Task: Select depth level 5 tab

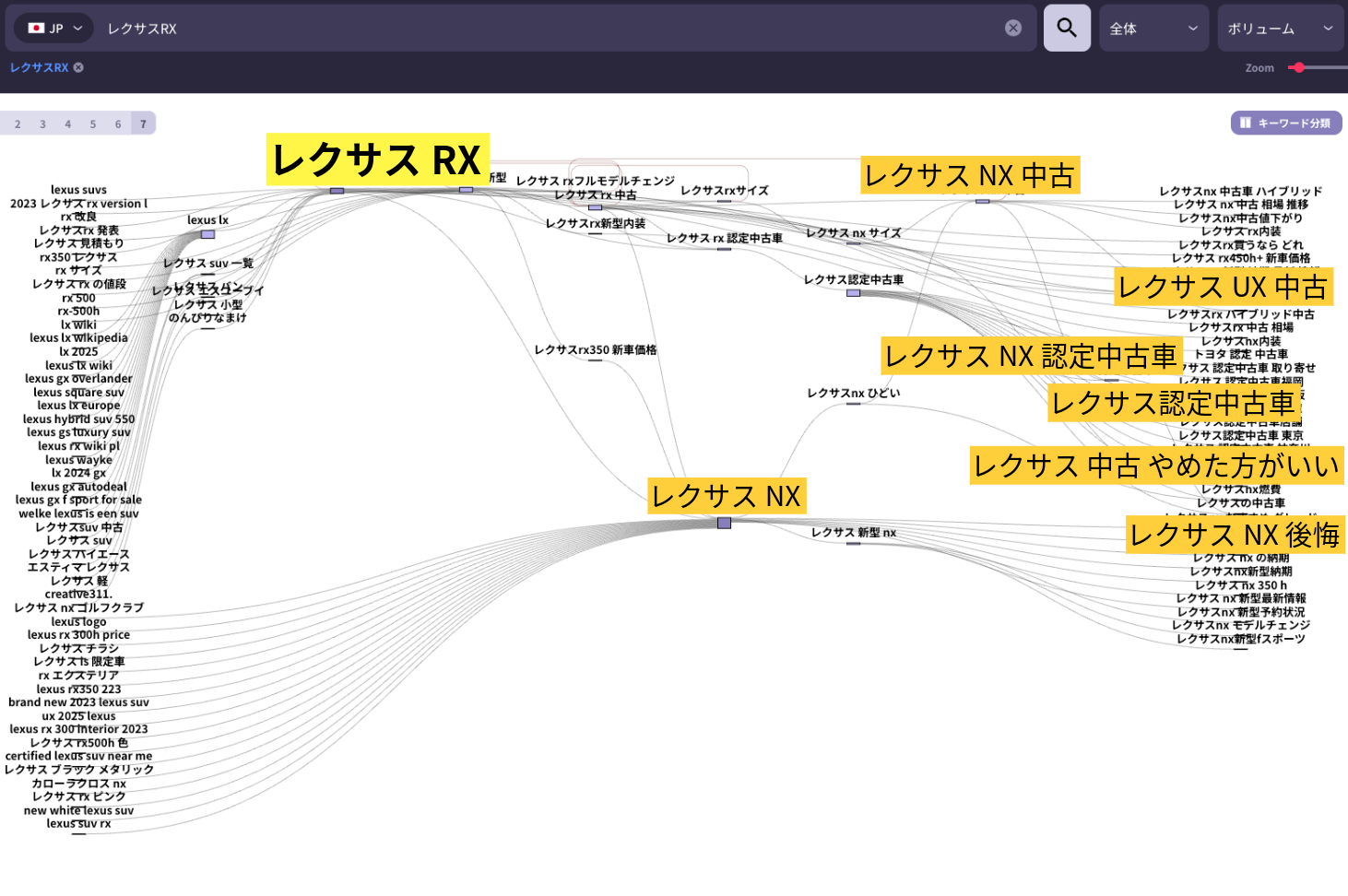Action: 92,124
